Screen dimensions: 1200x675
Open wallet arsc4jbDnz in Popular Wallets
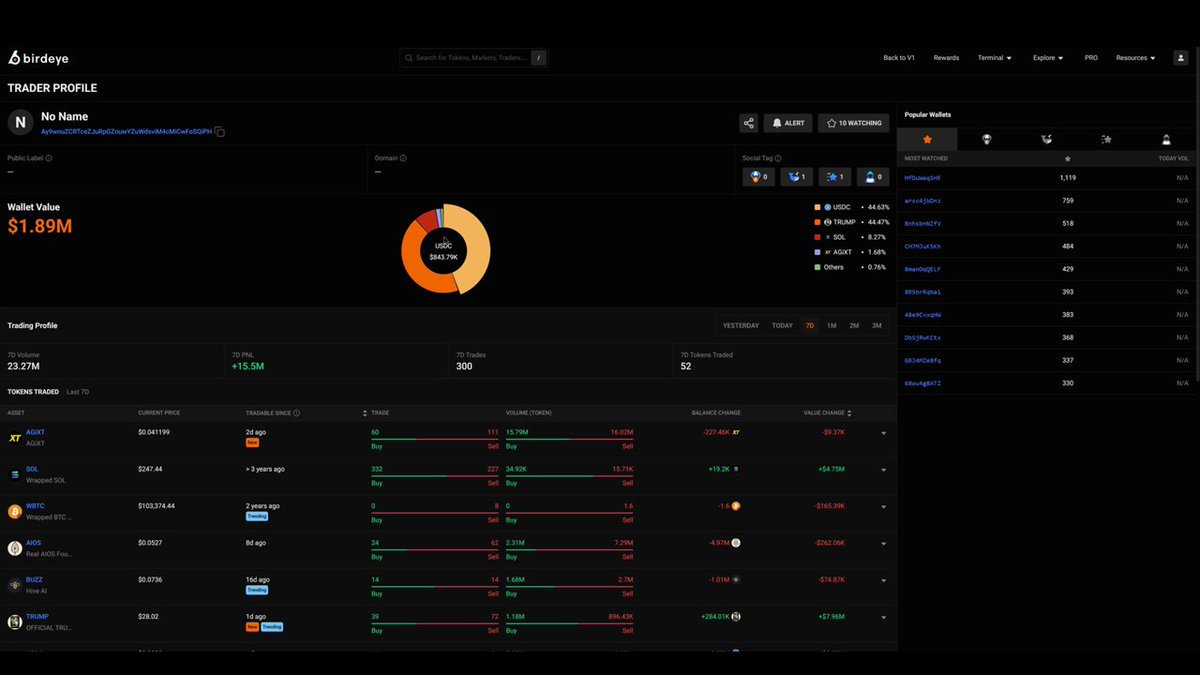coord(922,200)
